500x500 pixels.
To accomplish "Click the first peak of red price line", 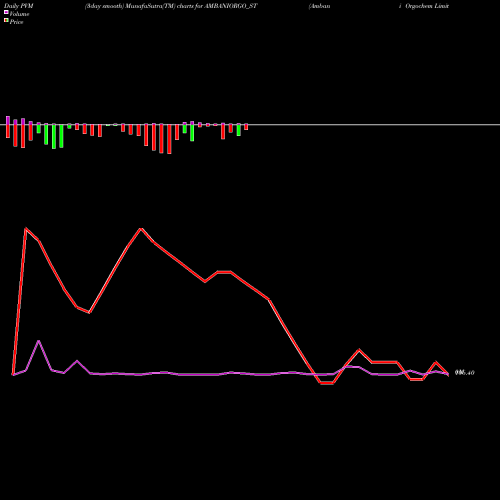I will coord(26,229).
